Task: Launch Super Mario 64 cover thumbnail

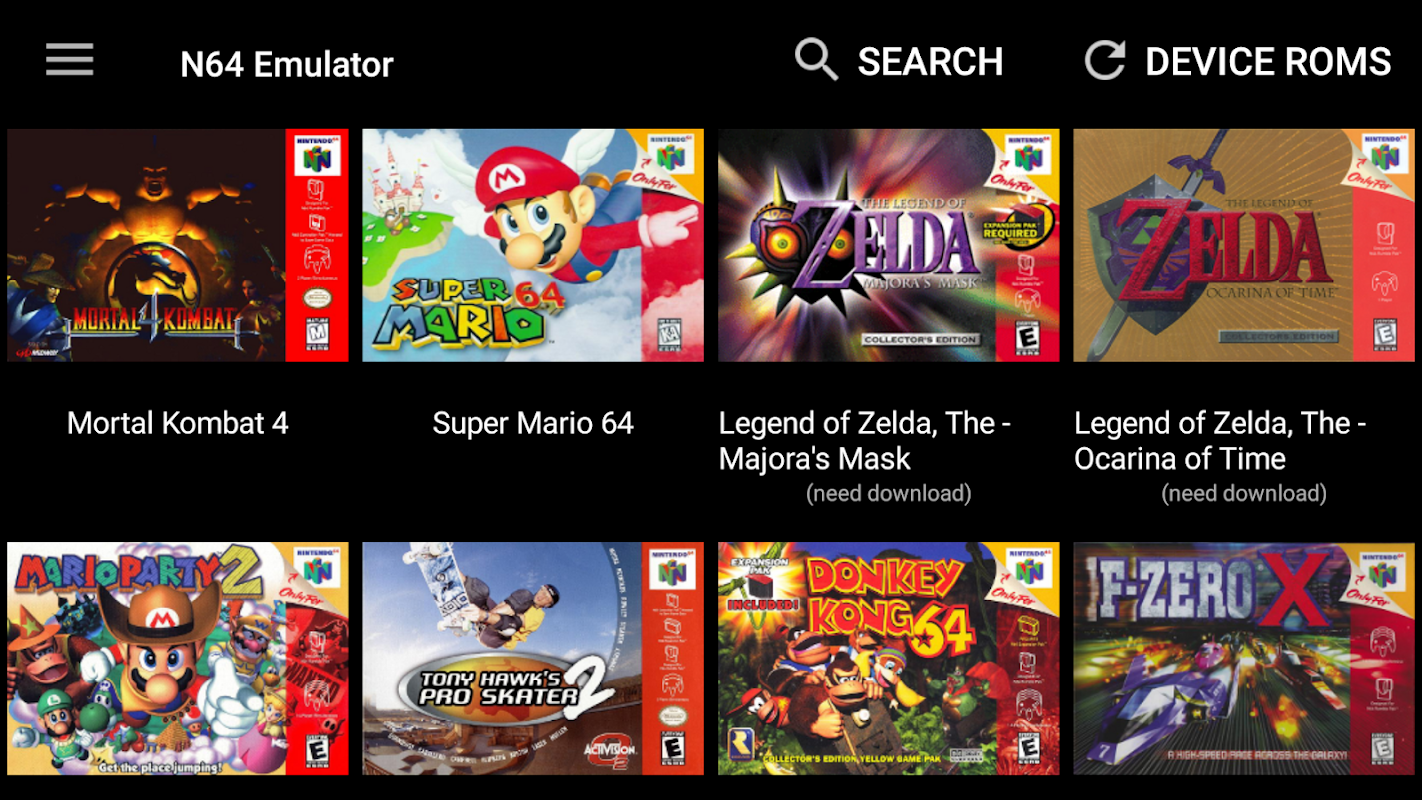Action: 533,245
